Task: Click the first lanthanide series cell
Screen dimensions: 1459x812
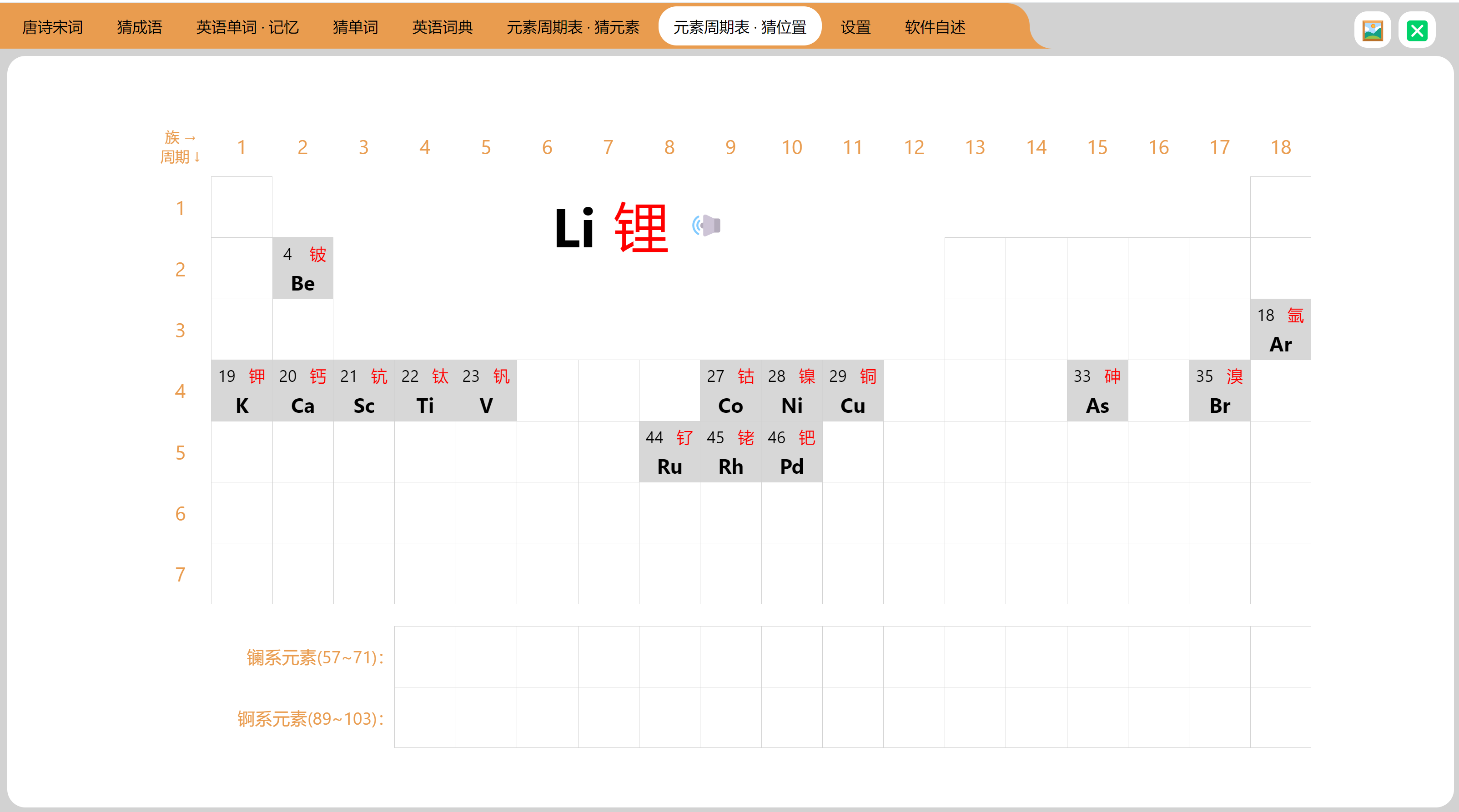Action: [425, 657]
